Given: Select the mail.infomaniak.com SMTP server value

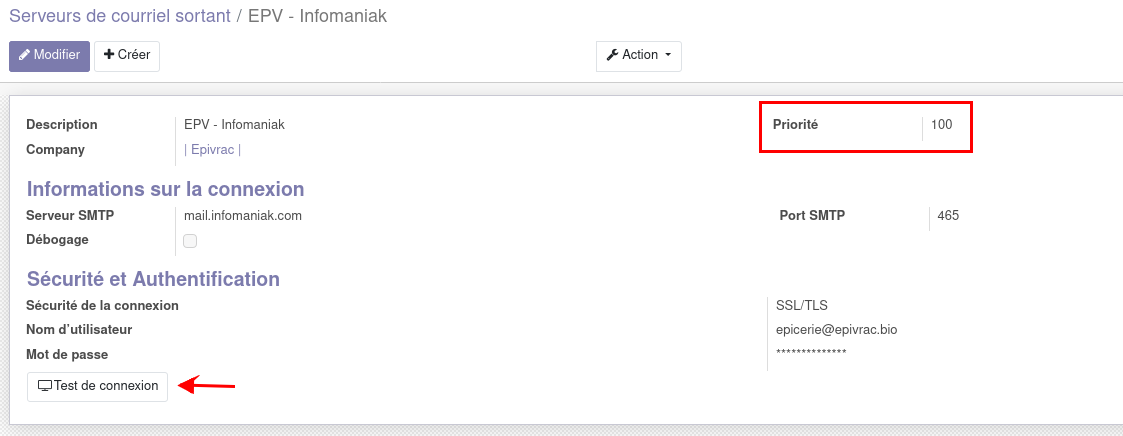Looking at the screenshot, I should [x=243, y=215].
